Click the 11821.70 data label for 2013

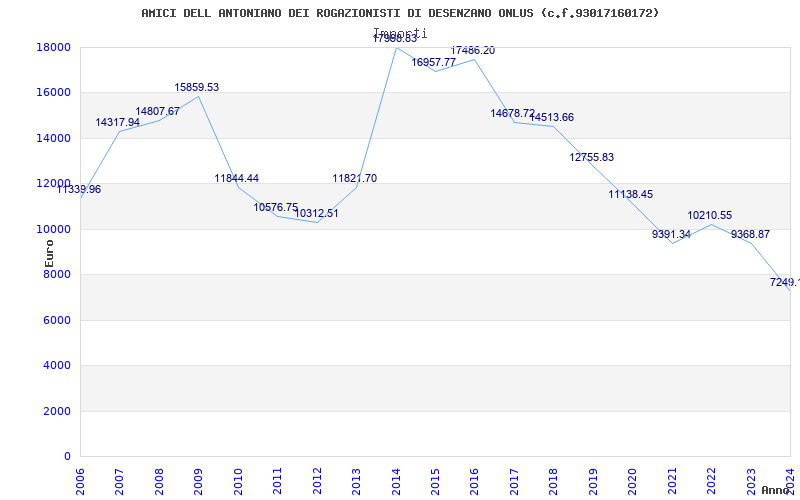click(x=355, y=178)
